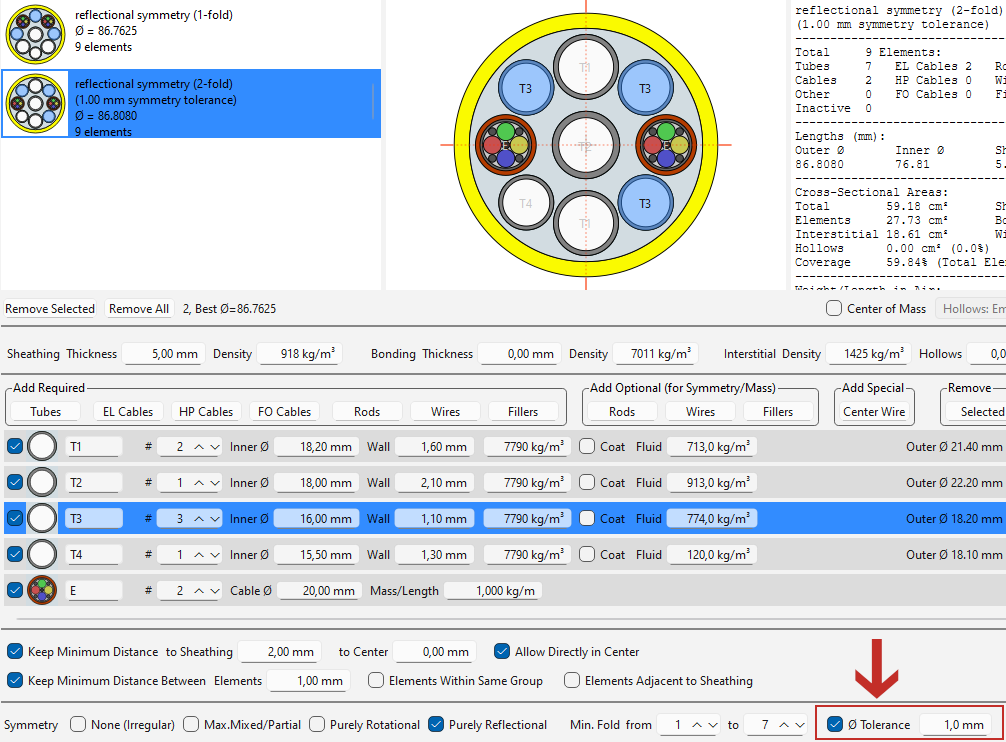Open the T3 element count spinner dropdown
This screenshot has height=742, width=1006.
click(x=214, y=519)
